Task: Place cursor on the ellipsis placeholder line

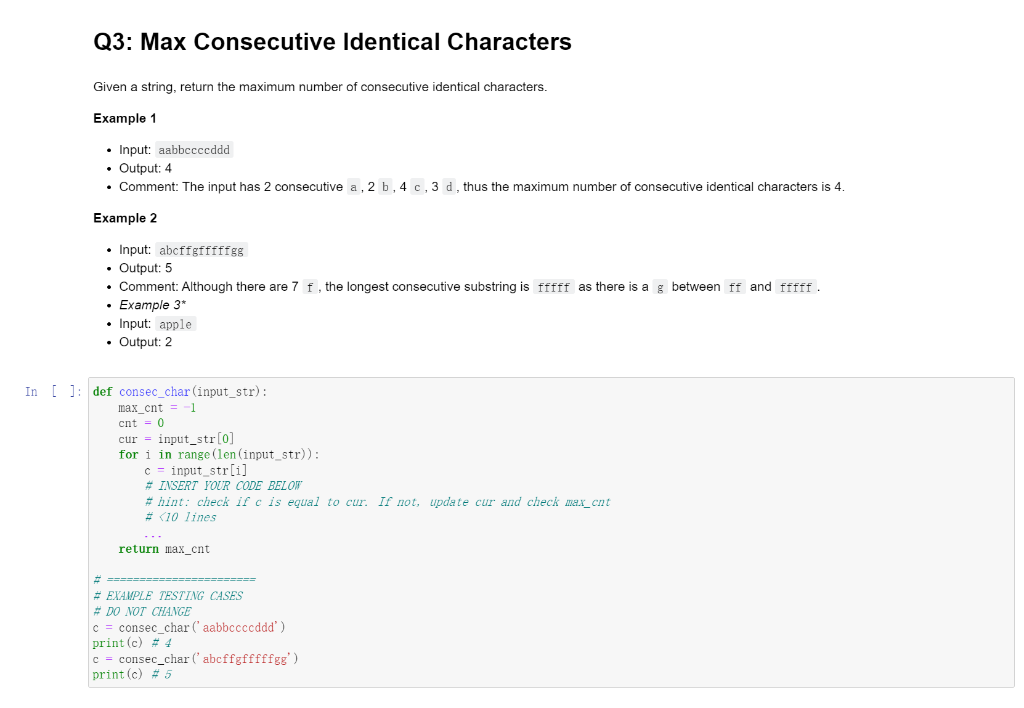Action: click(153, 534)
